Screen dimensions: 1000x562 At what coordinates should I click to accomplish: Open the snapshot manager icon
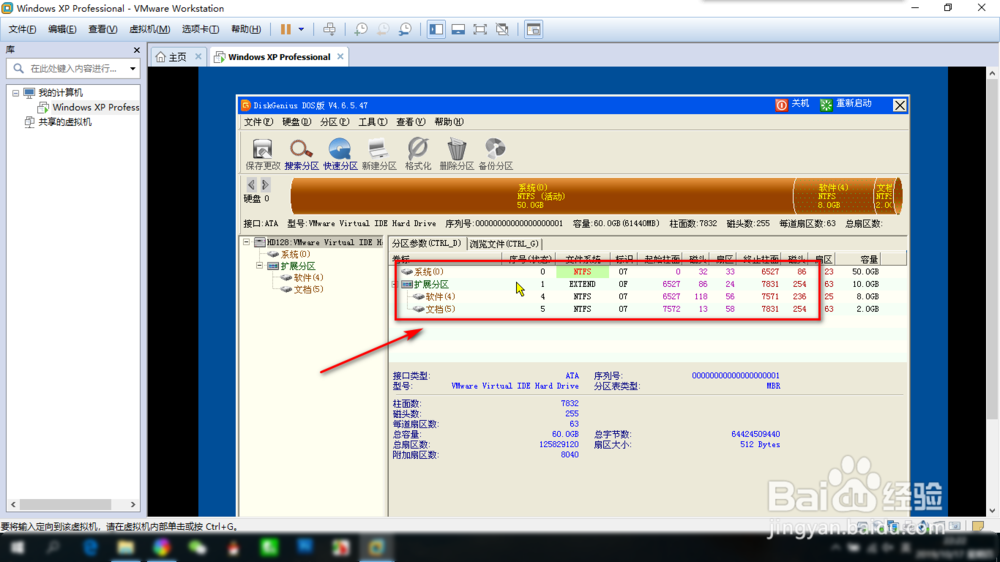(405, 29)
